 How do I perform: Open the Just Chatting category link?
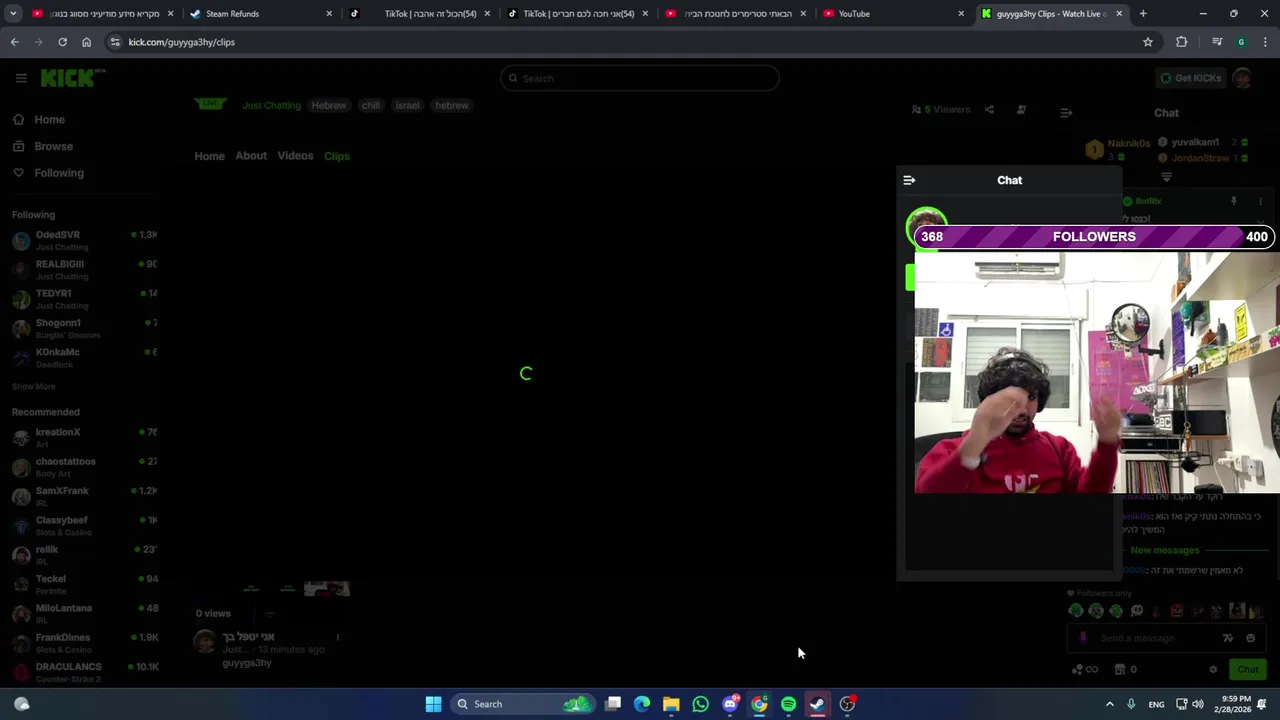click(271, 105)
